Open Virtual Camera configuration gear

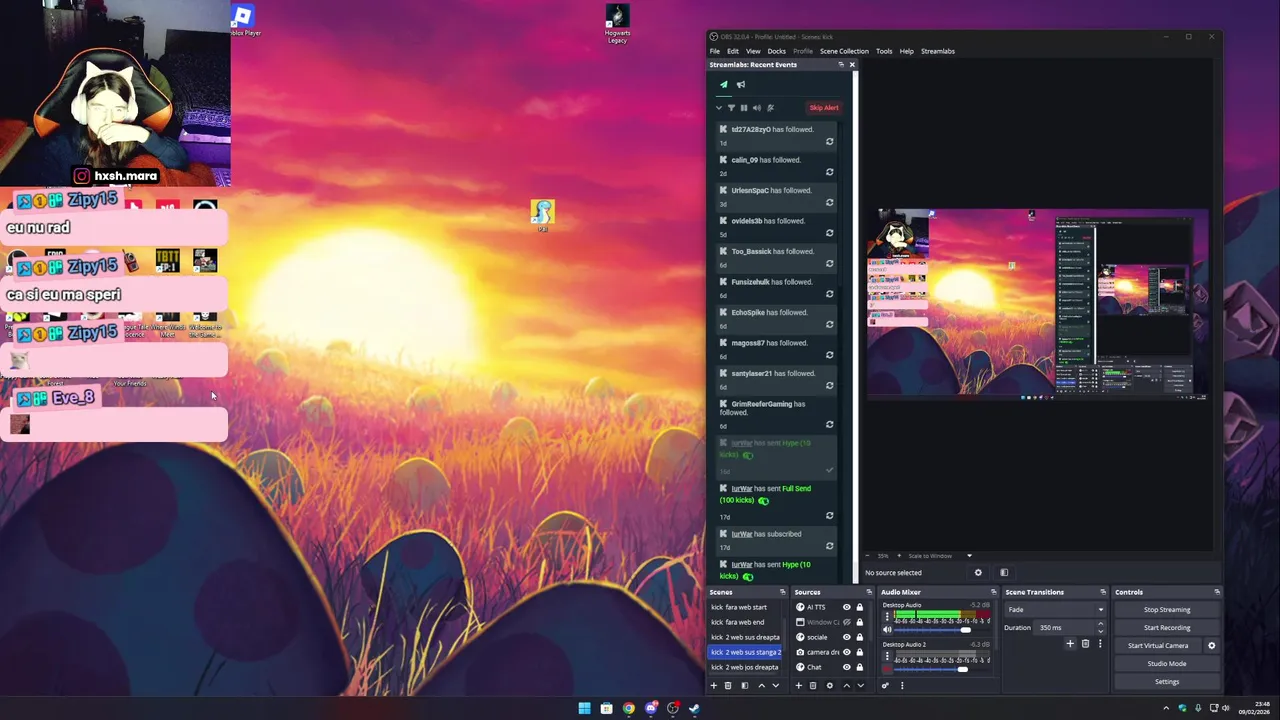[1212, 646]
